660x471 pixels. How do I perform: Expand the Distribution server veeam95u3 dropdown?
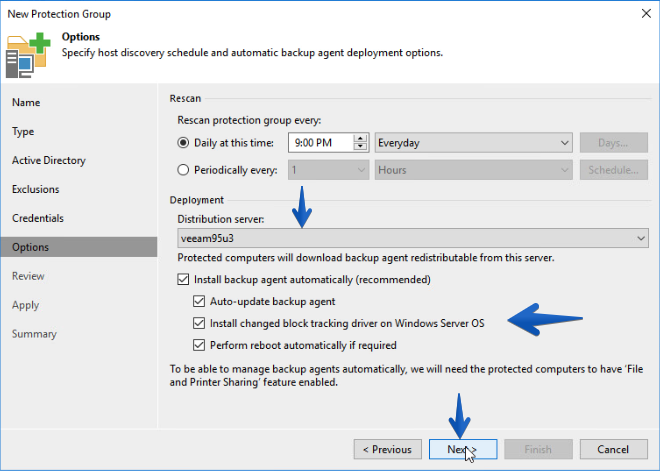coord(413,238)
